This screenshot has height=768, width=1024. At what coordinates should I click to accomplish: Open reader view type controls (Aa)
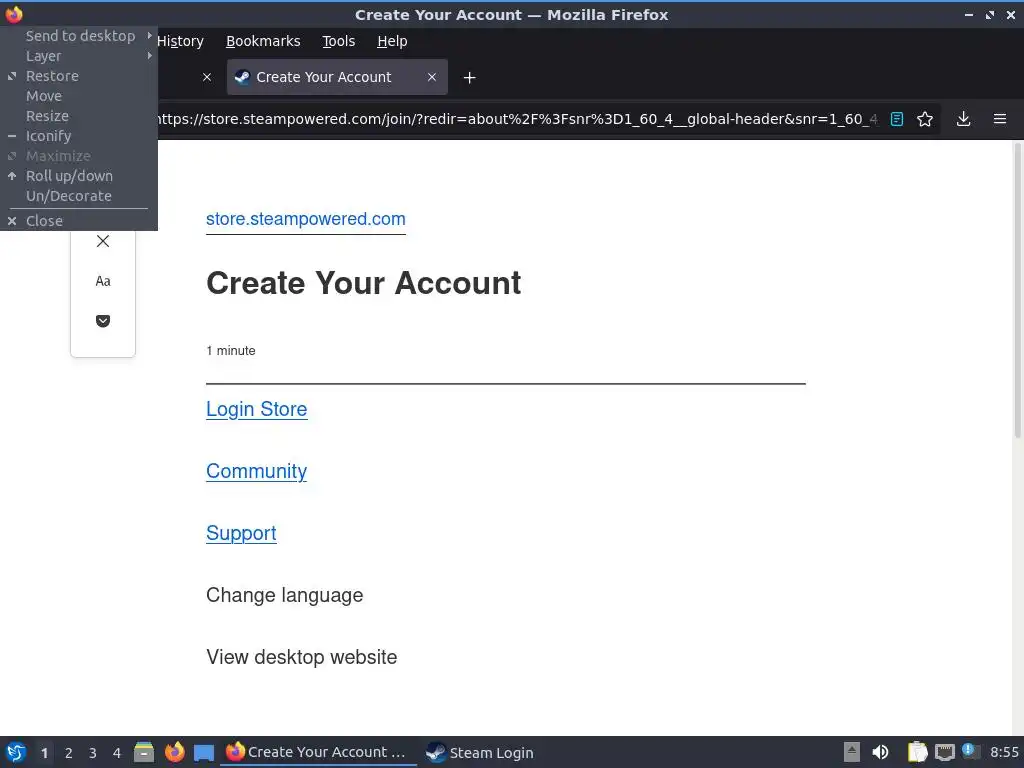103,281
